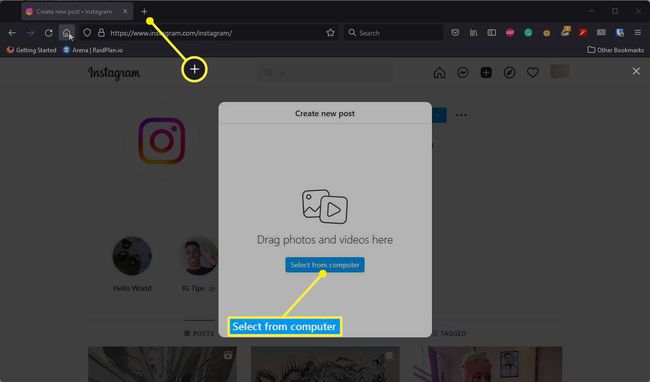Click the Instagram wordmark logo
Image resolution: width=650 pixels, height=382 pixels.
[114, 73]
